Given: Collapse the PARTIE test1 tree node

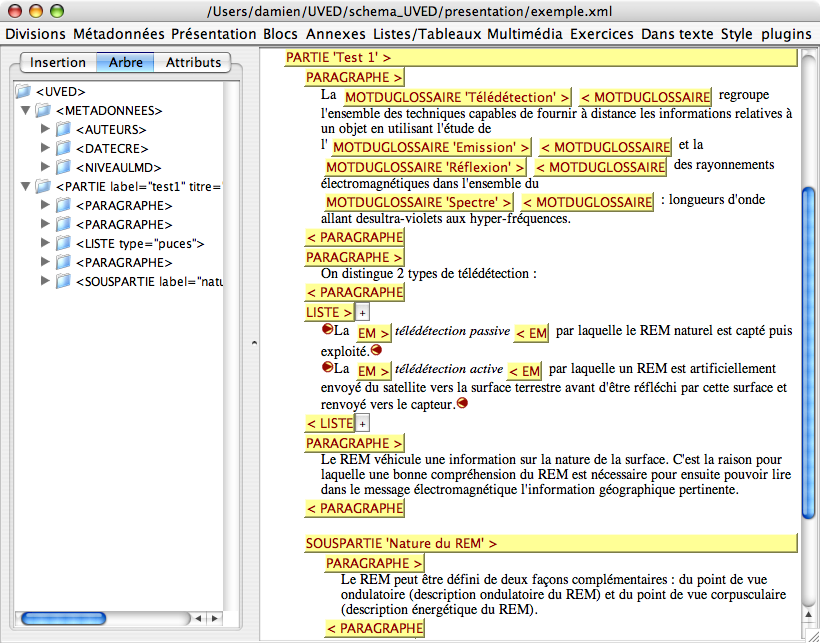Looking at the screenshot, I should pyautogui.click(x=26, y=187).
